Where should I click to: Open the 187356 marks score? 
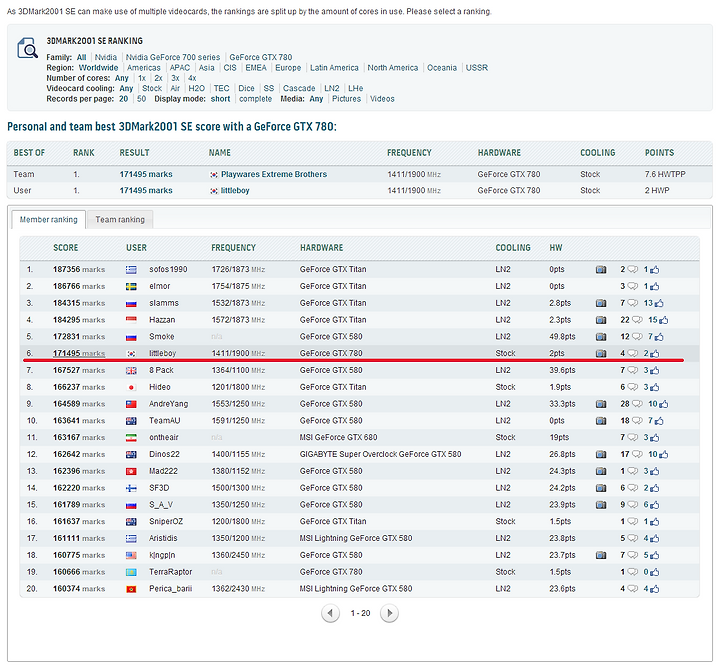[79, 269]
